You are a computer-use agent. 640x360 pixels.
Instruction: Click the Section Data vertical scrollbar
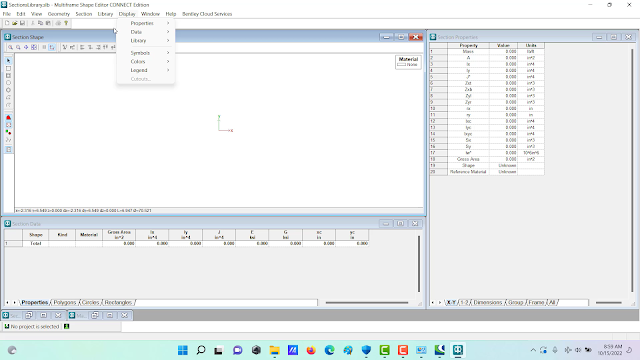(419, 264)
